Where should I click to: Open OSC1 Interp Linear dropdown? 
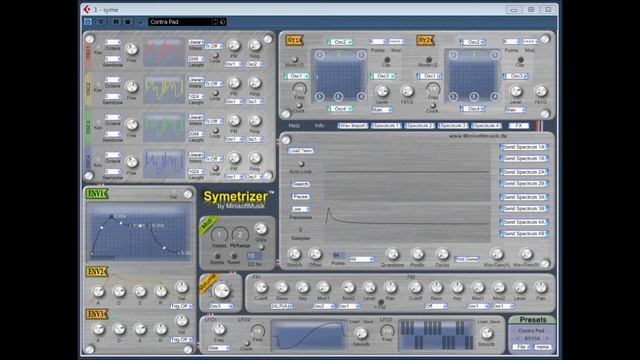tap(196, 42)
